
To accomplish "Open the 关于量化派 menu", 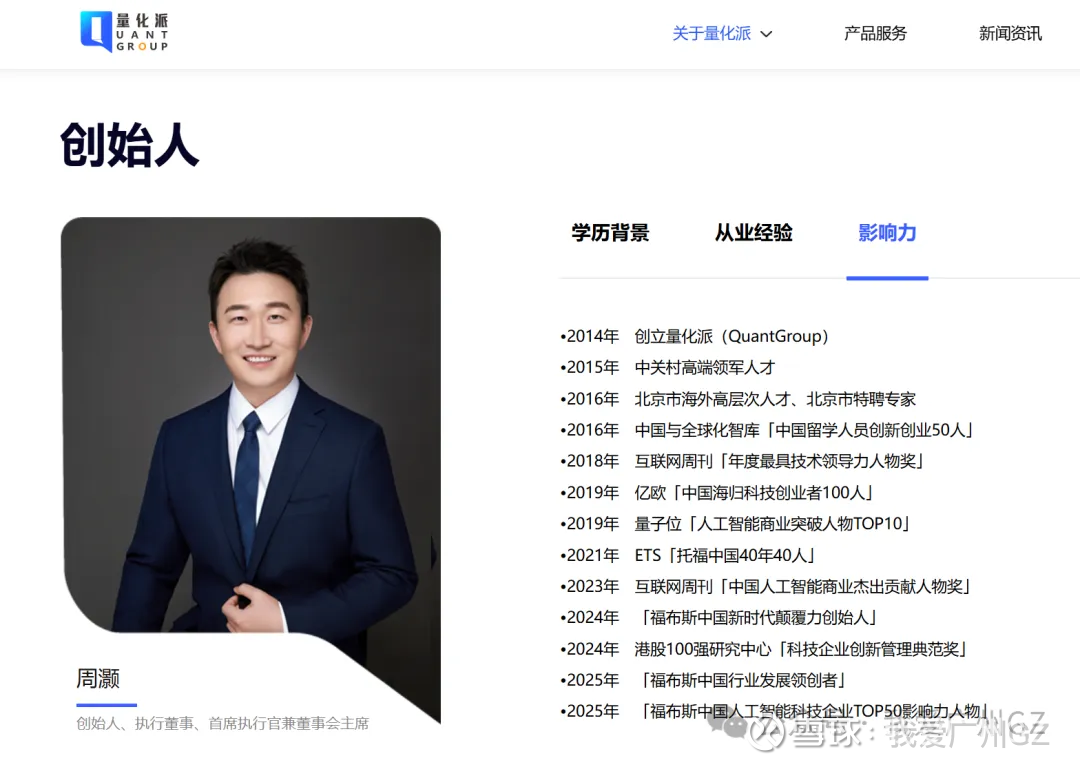I will coord(712,33).
